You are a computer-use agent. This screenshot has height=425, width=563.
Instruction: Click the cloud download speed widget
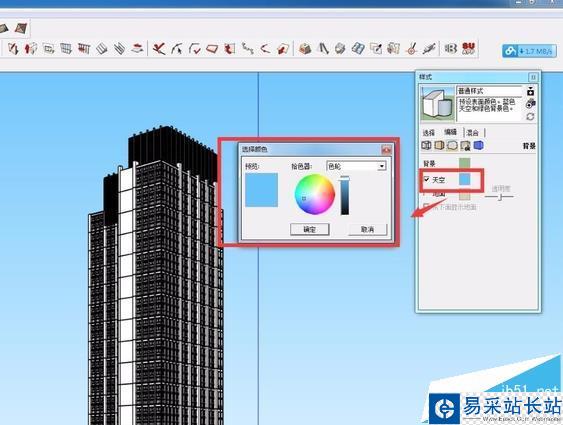click(x=529, y=51)
